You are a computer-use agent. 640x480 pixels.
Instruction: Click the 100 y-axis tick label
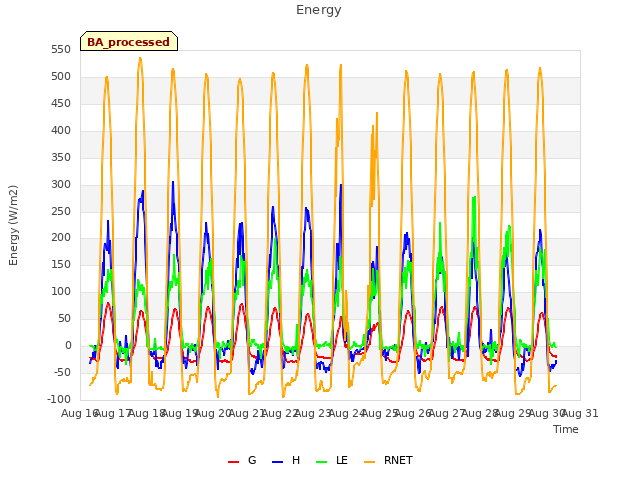click(x=61, y=291)
